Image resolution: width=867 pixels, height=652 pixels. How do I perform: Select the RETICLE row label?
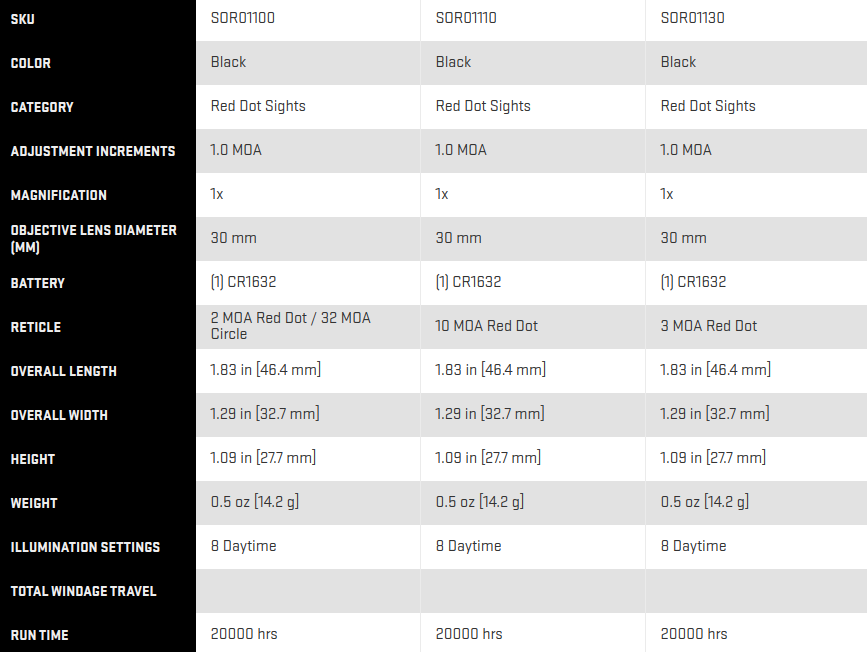tap(36, 327)
